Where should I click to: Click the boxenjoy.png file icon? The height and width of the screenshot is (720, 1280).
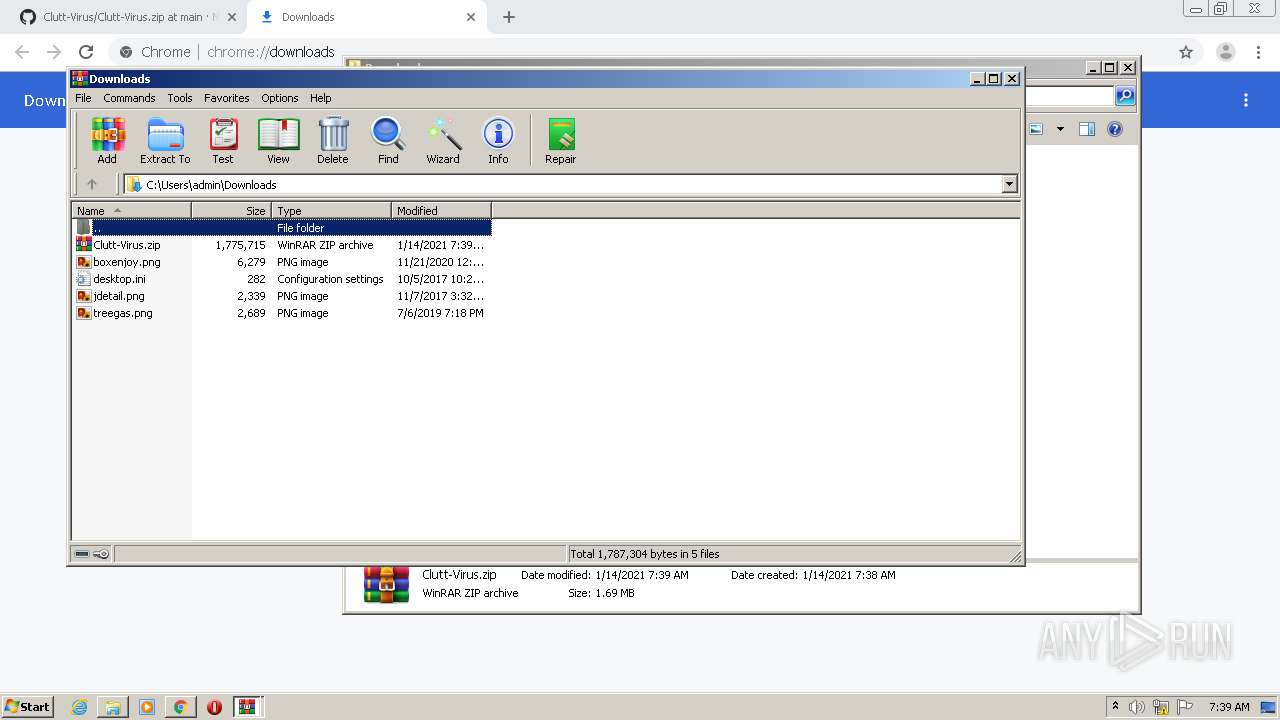coord(84,262)
